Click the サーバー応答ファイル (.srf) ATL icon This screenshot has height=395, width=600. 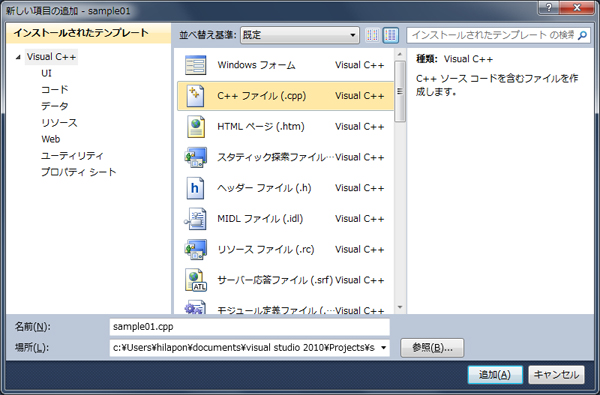(x=196, y=280)
